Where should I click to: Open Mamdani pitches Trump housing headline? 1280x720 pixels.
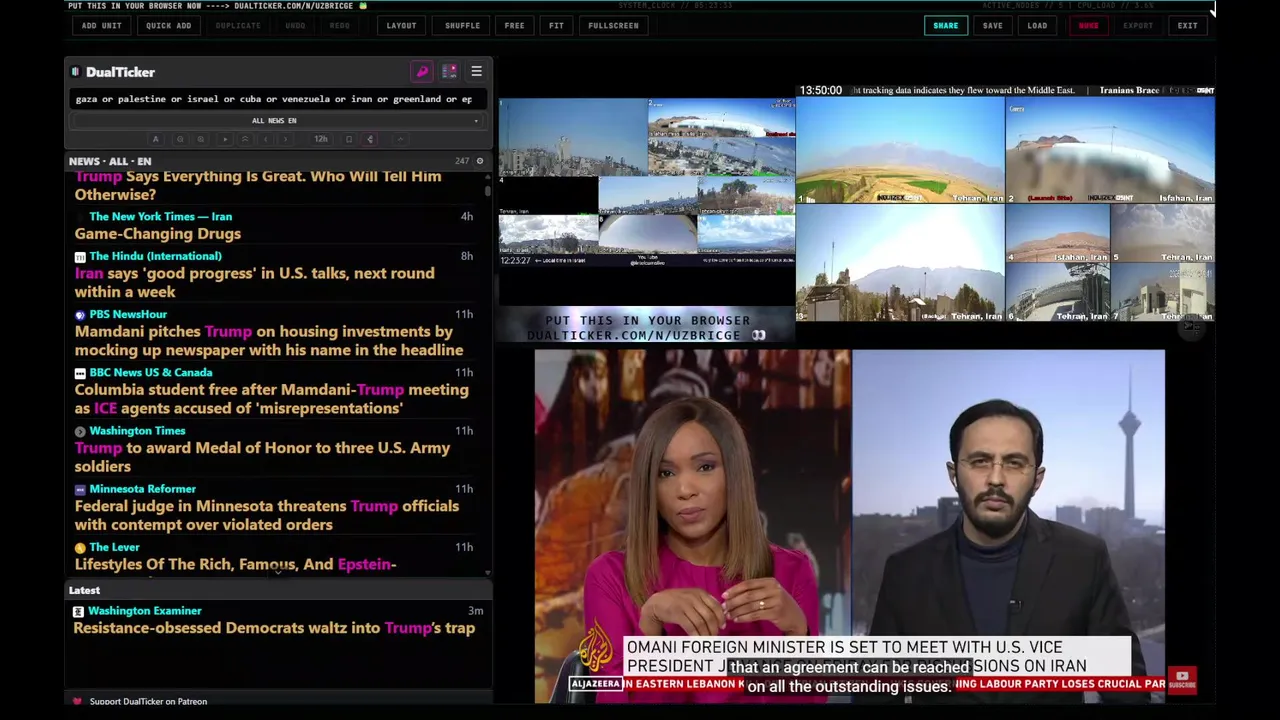[268, 341]
